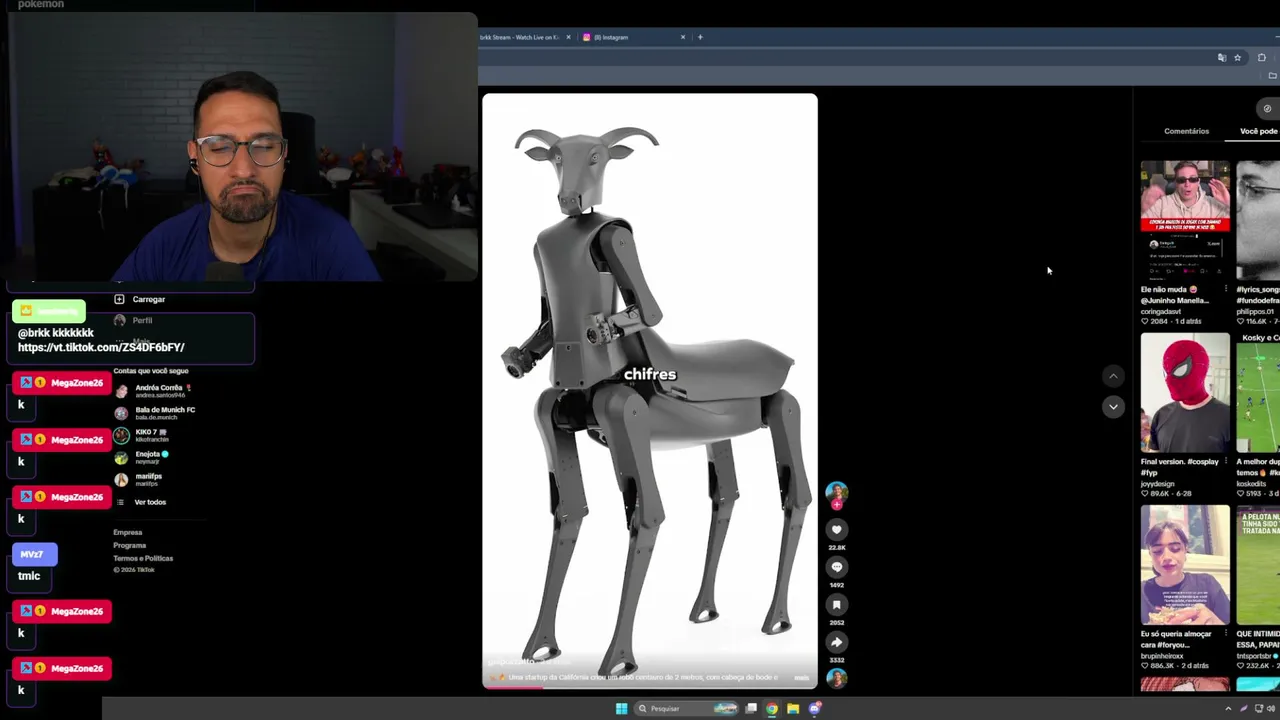This screenshot has width=1280, height=720.
Task: Select the Comentários tab
Action: point(1186,131)
